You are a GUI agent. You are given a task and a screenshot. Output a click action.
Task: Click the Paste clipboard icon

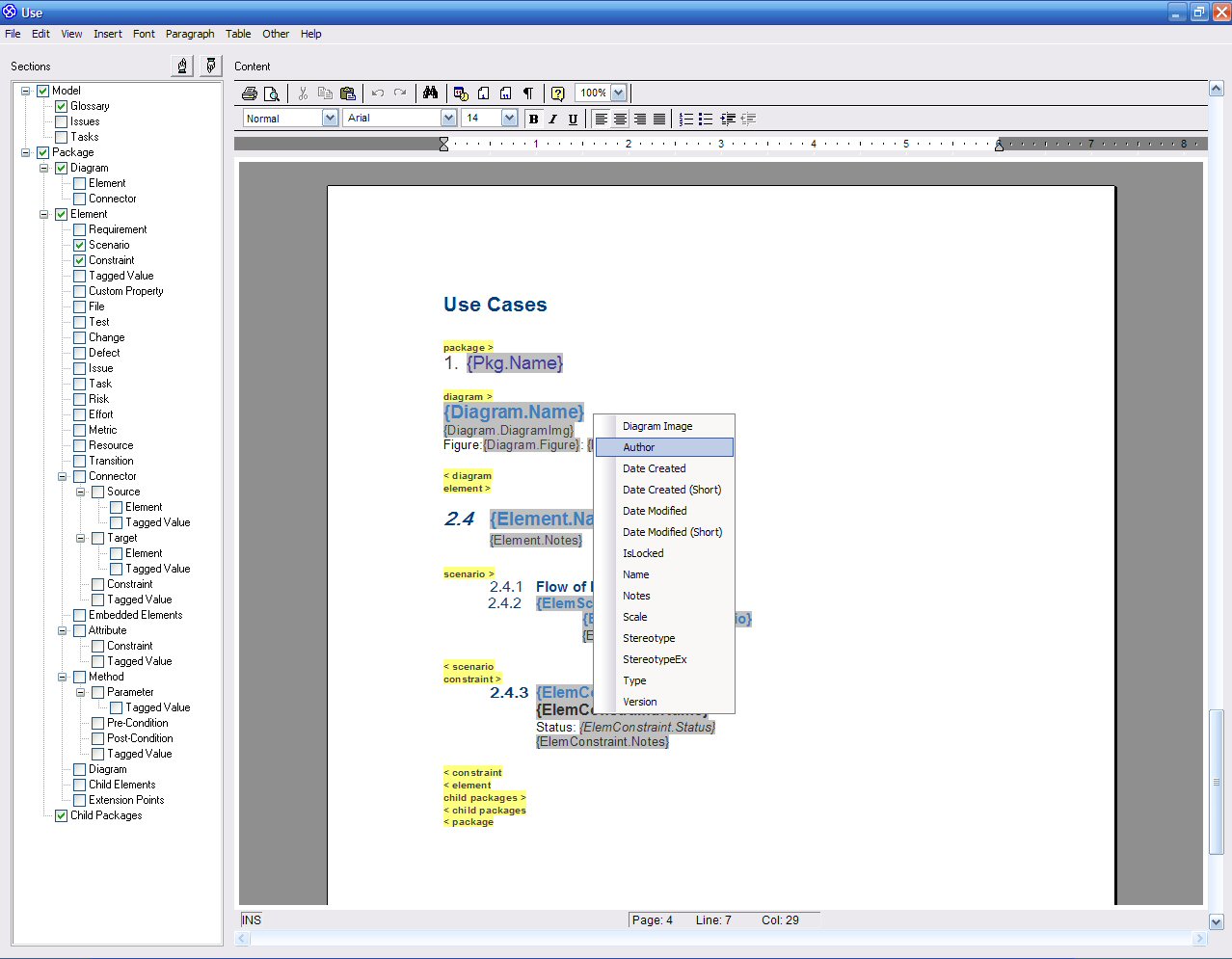coord(348,93)
